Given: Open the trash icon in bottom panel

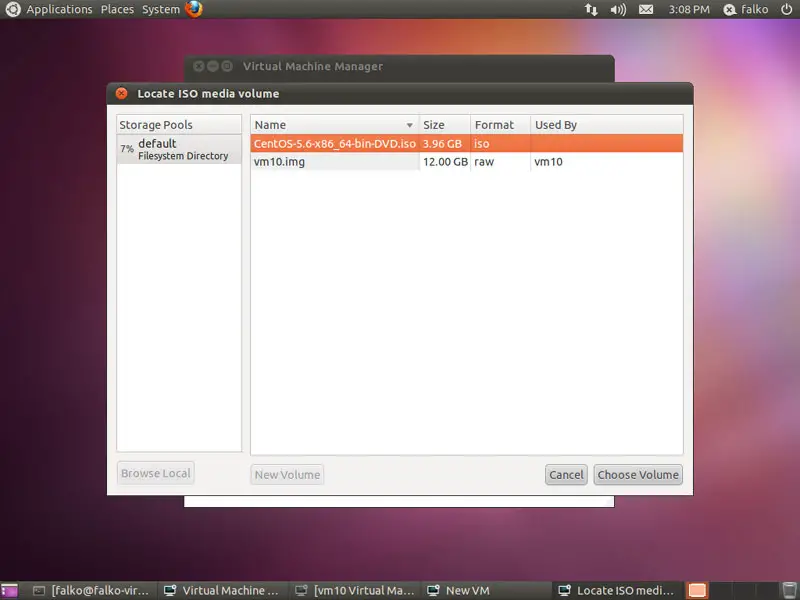Looking at the screenshot, I should pos(789,590).
